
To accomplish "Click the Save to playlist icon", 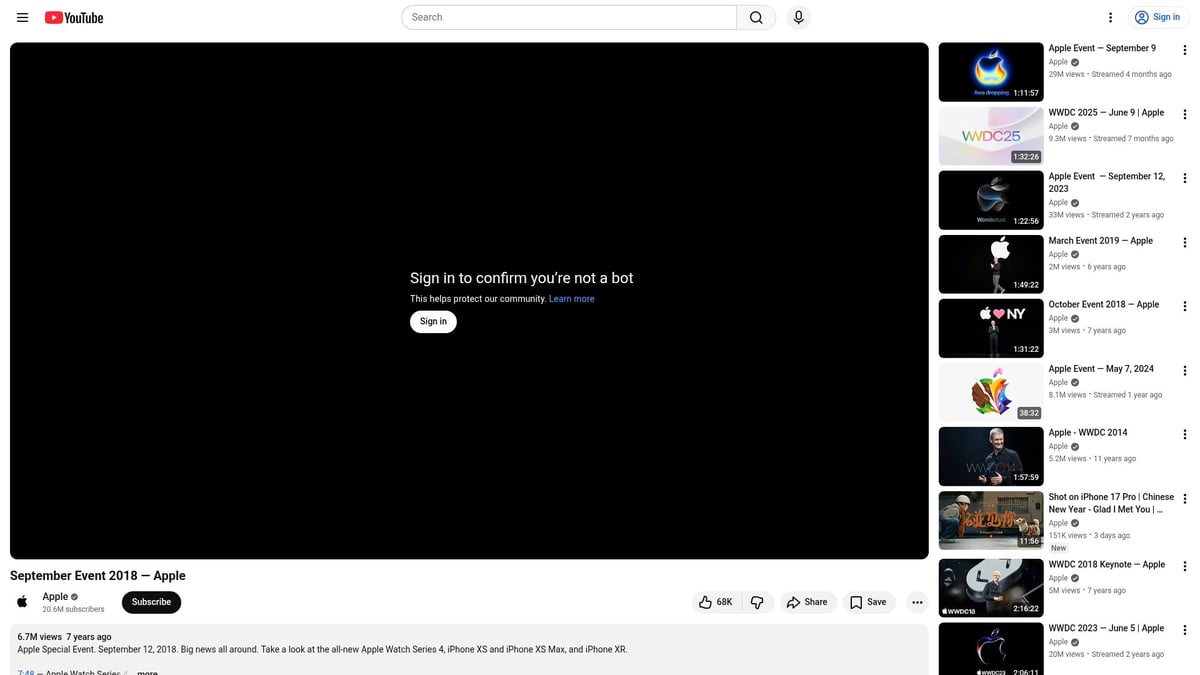I will [868, 601].
